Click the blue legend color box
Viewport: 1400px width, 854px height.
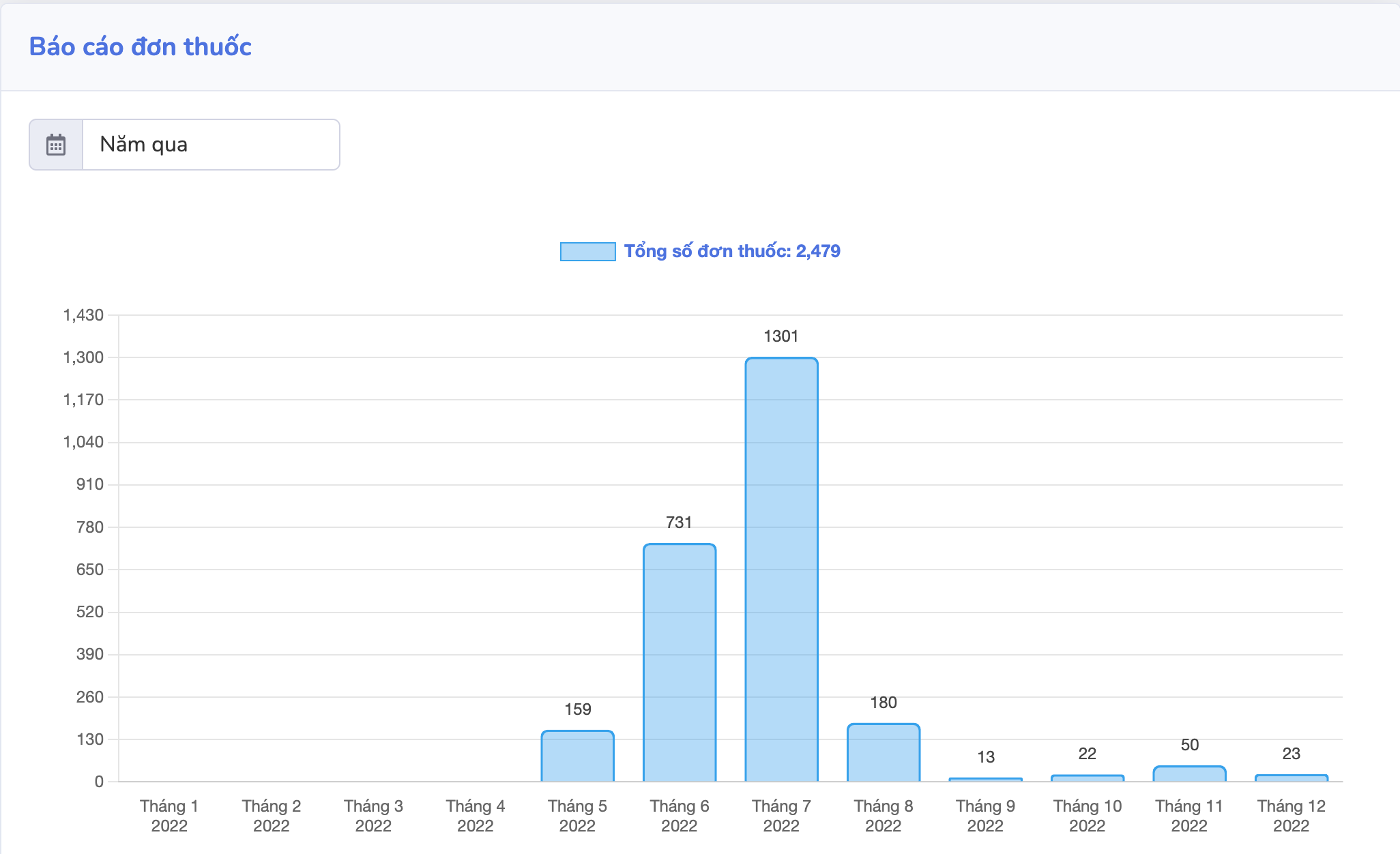pyautogui.click(x=587, y=252)
